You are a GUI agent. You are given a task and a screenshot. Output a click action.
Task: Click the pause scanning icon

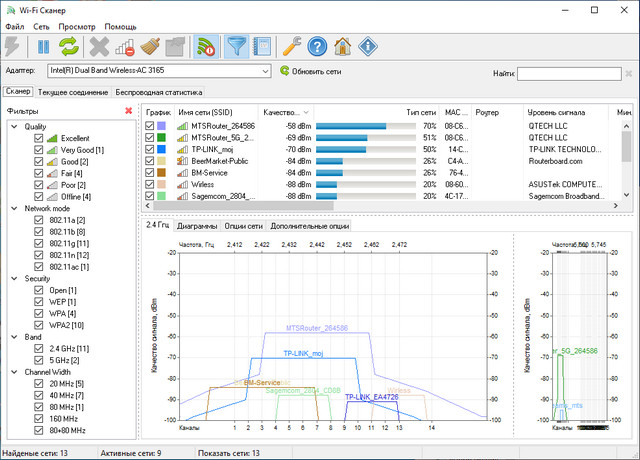pos(44,45)
